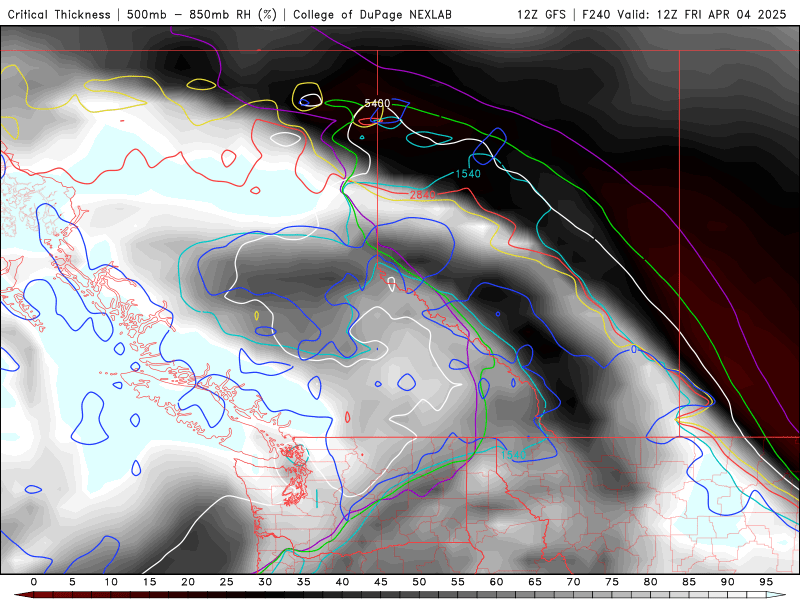The width and height of the screenshot is (800, 600).
Task: Select the colorbar tick label '80'
Action: [651, 582]
